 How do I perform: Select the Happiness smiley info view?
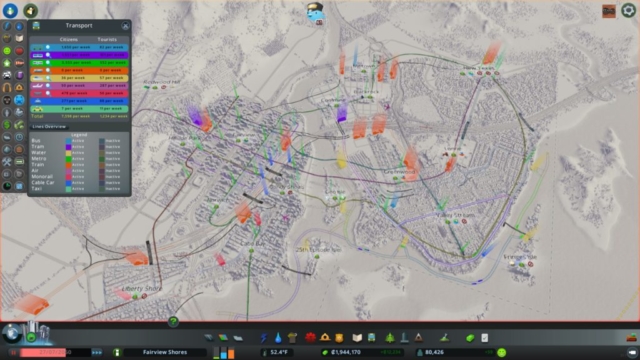(7, 51)
